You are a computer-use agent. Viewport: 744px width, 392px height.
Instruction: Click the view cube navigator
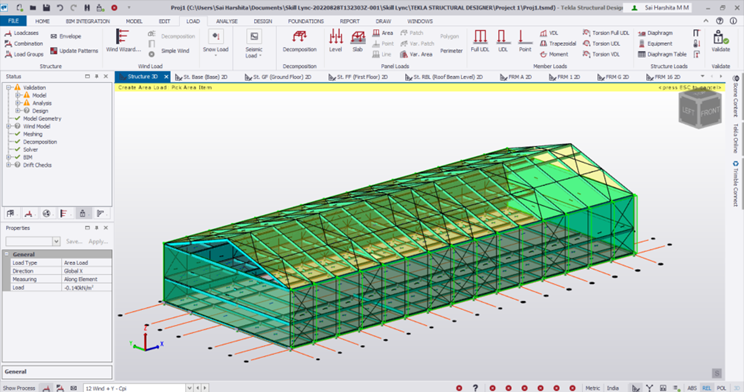pyautogui.click(x=700, y=109)
